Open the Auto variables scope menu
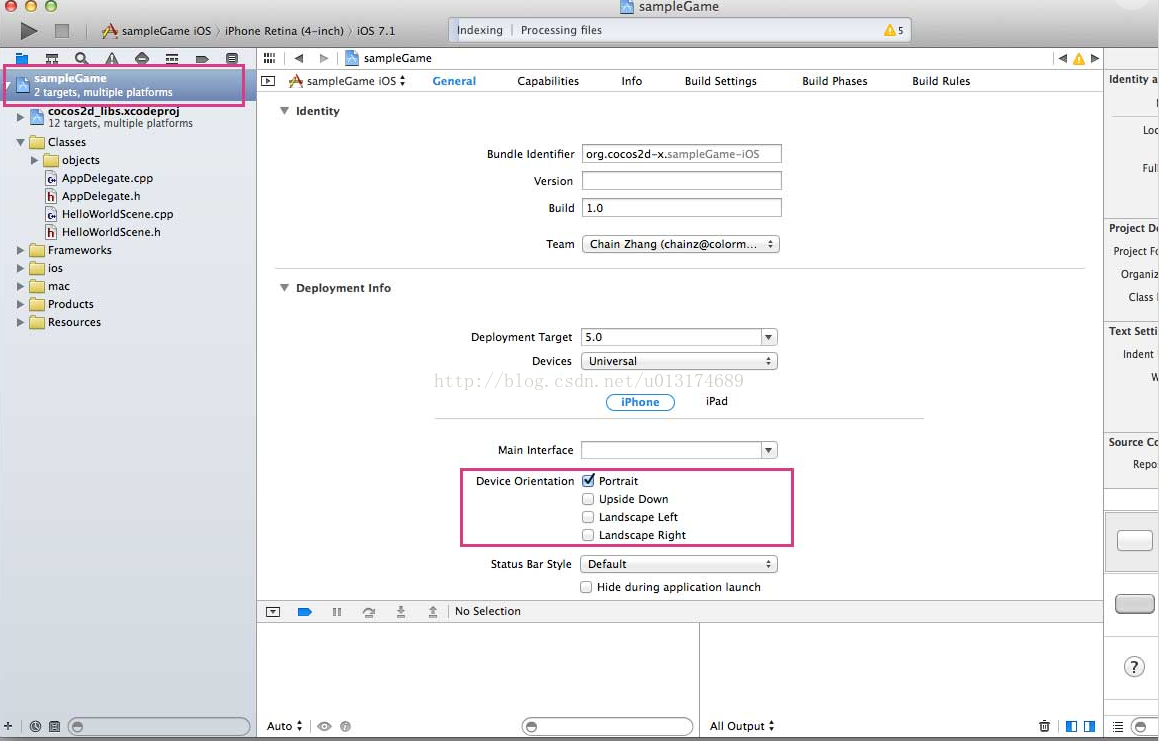 pyautogui.click(x=285, y=726)
